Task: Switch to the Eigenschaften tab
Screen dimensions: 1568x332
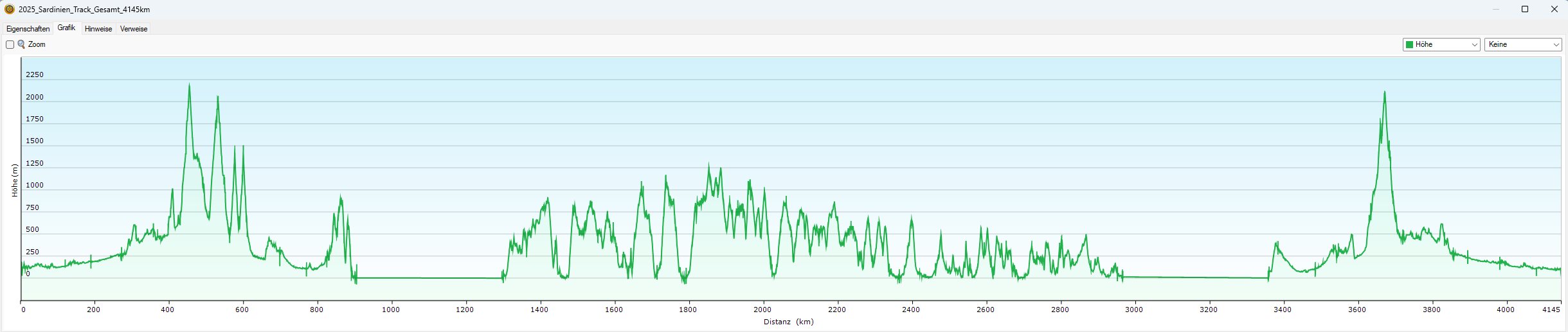Action: [28, 29]
